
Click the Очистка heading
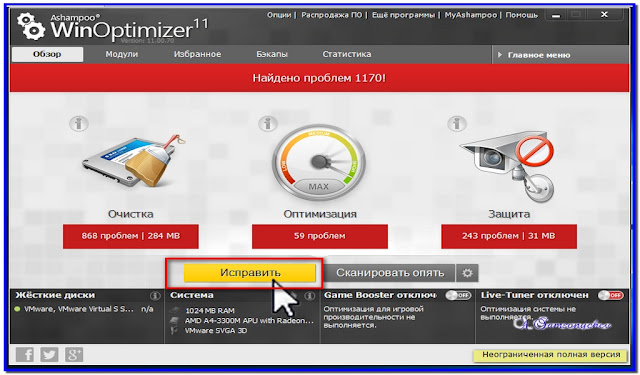(x=131, y=214)
